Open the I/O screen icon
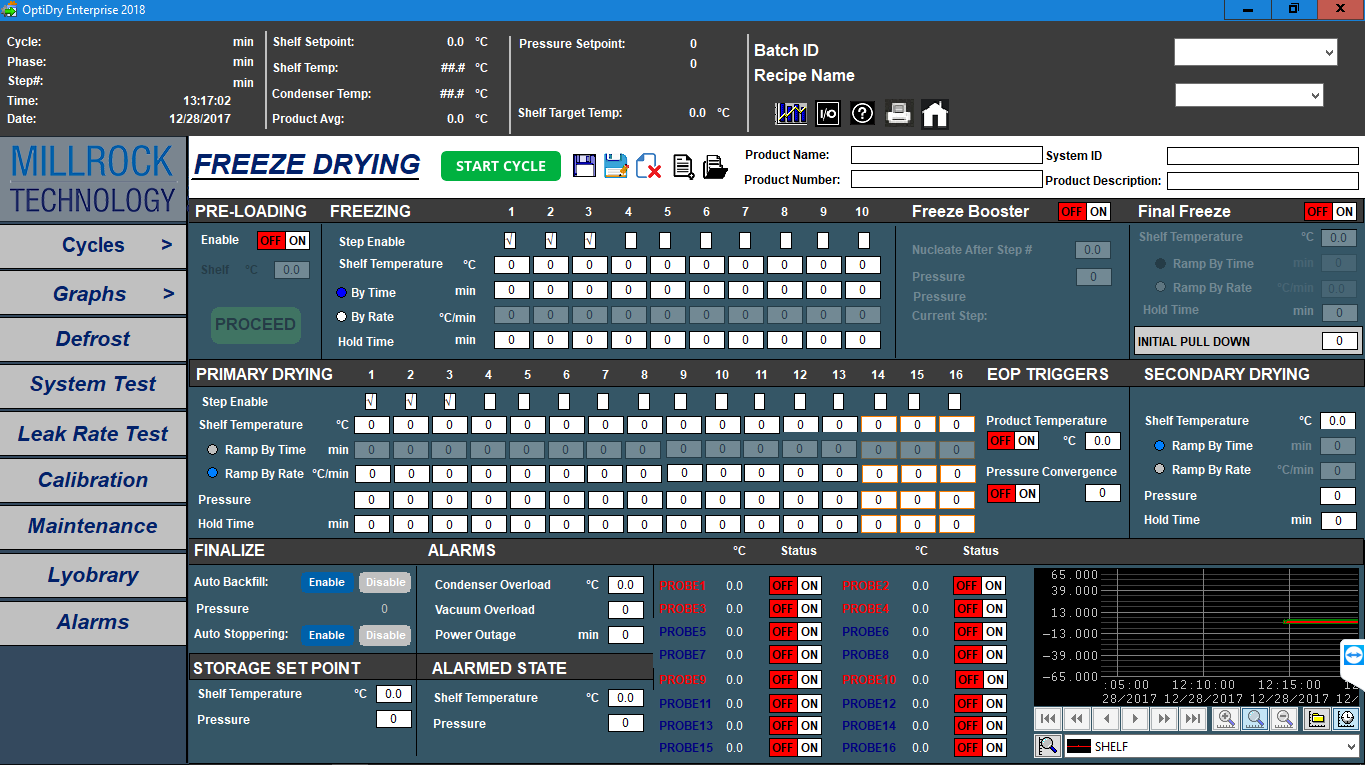Image resolution: width=1365 pixels, height=765 pixels. point(827,113)
